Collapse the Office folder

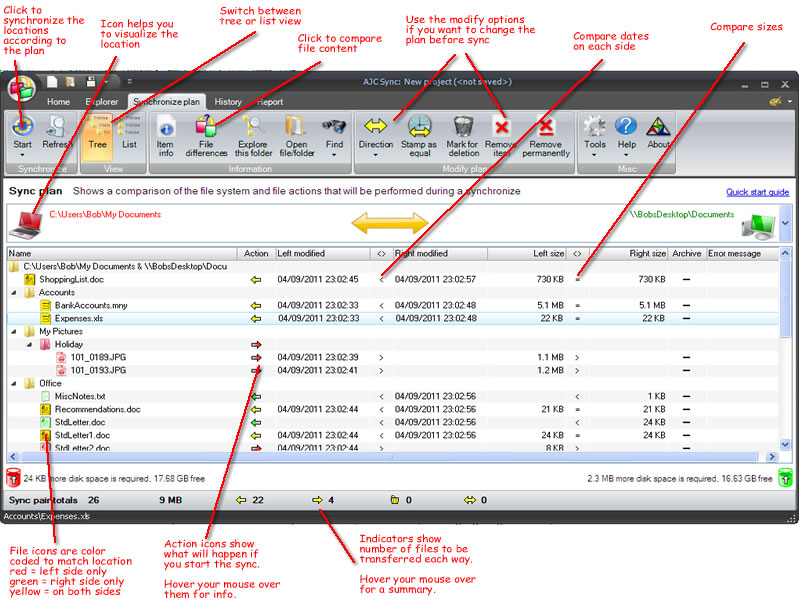point(14,383)
